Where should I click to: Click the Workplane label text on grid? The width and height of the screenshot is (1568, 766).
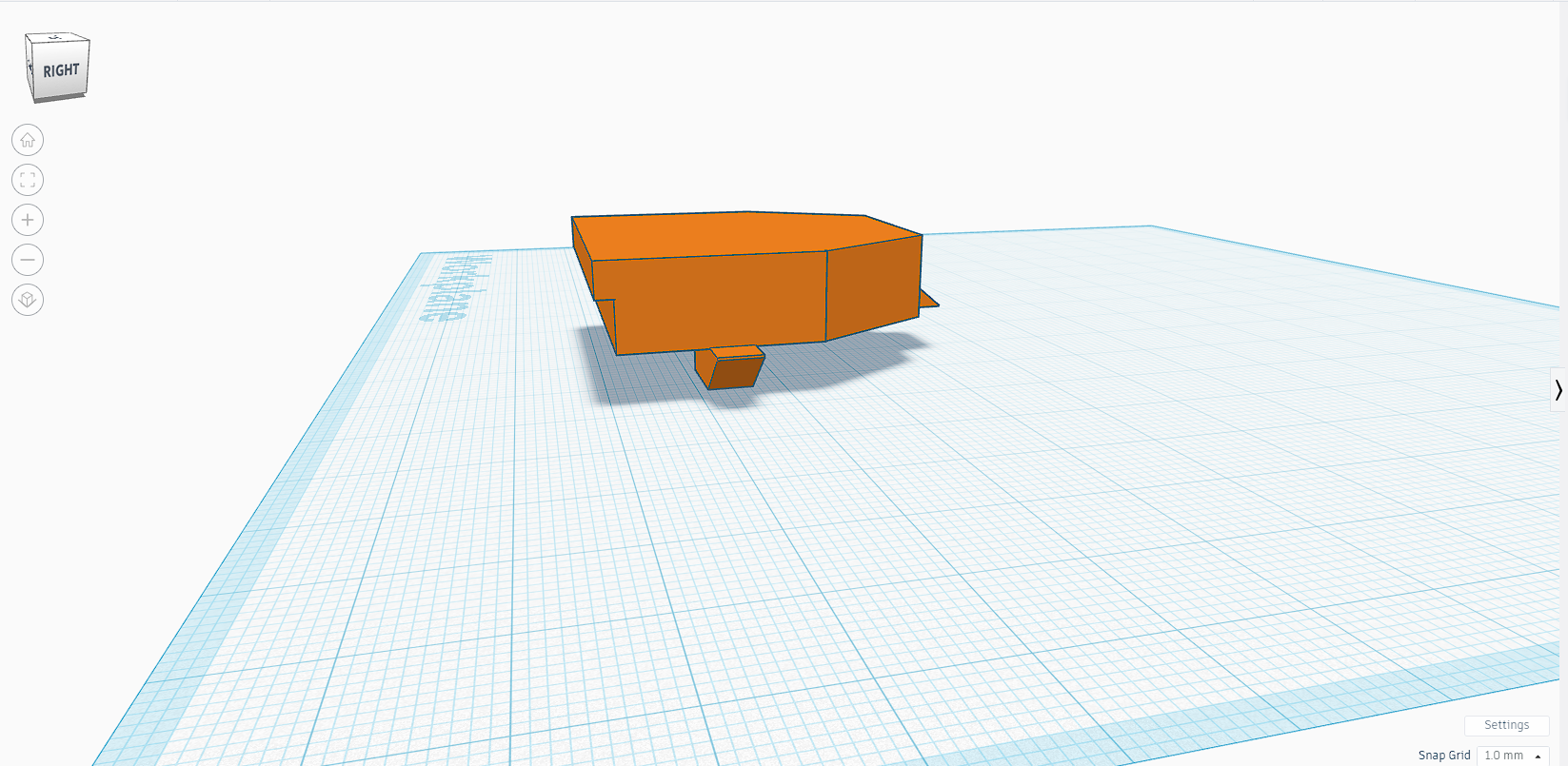455,285
